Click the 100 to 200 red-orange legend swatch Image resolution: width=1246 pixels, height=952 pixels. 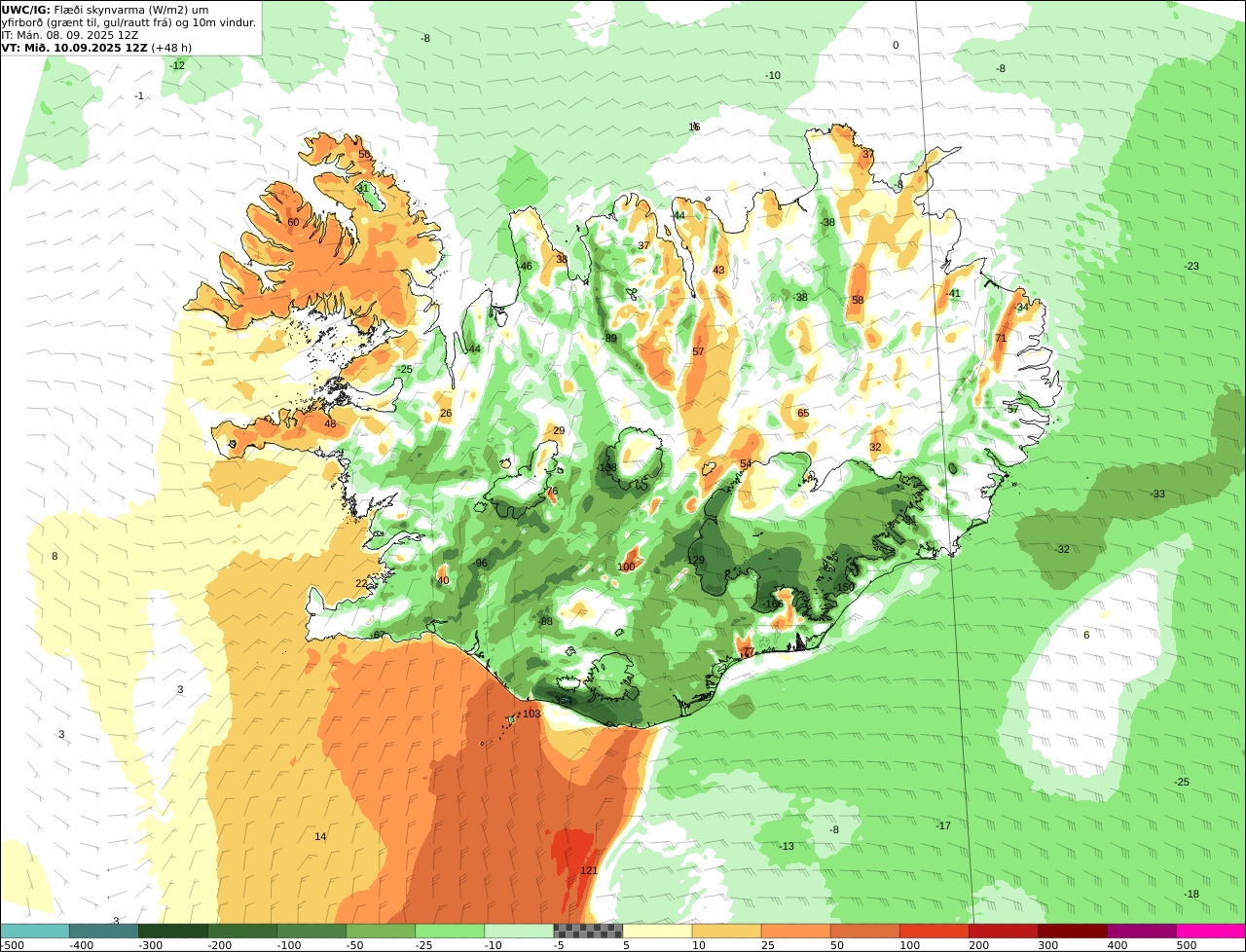[x=934, y=932]
